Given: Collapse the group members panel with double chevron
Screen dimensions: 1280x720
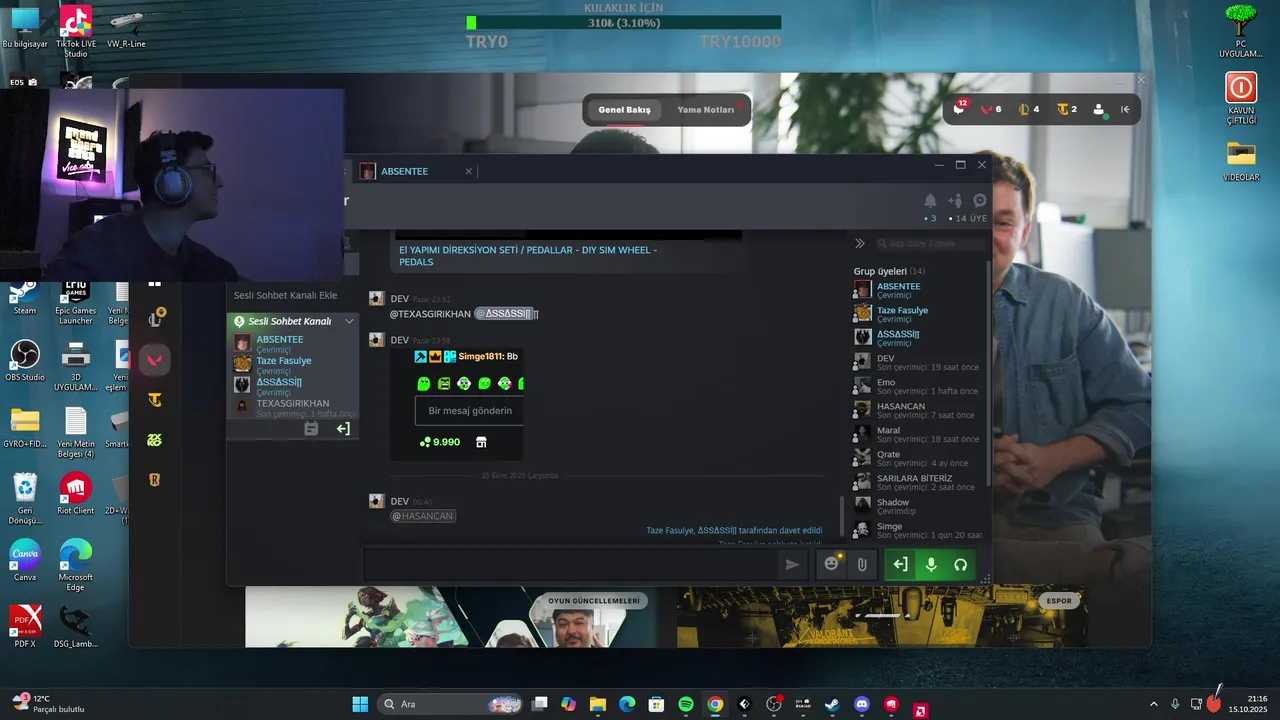Looking at the screenshot, I should 859,243.
